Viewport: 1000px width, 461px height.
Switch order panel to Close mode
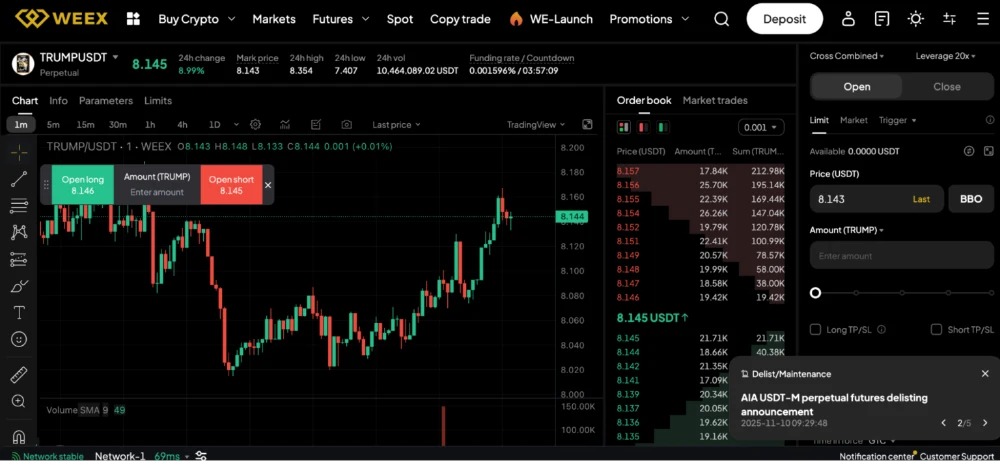point(946,87)
